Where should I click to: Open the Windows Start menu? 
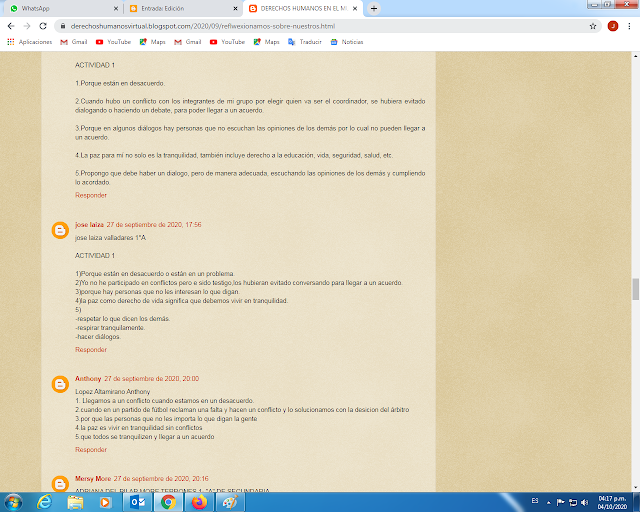click(13, 502)
